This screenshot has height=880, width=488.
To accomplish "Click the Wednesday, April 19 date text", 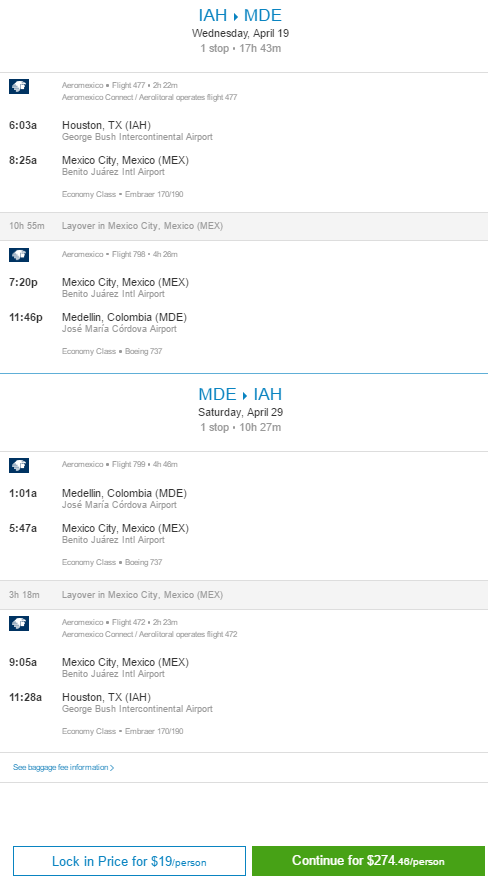I will click(241, 33).
